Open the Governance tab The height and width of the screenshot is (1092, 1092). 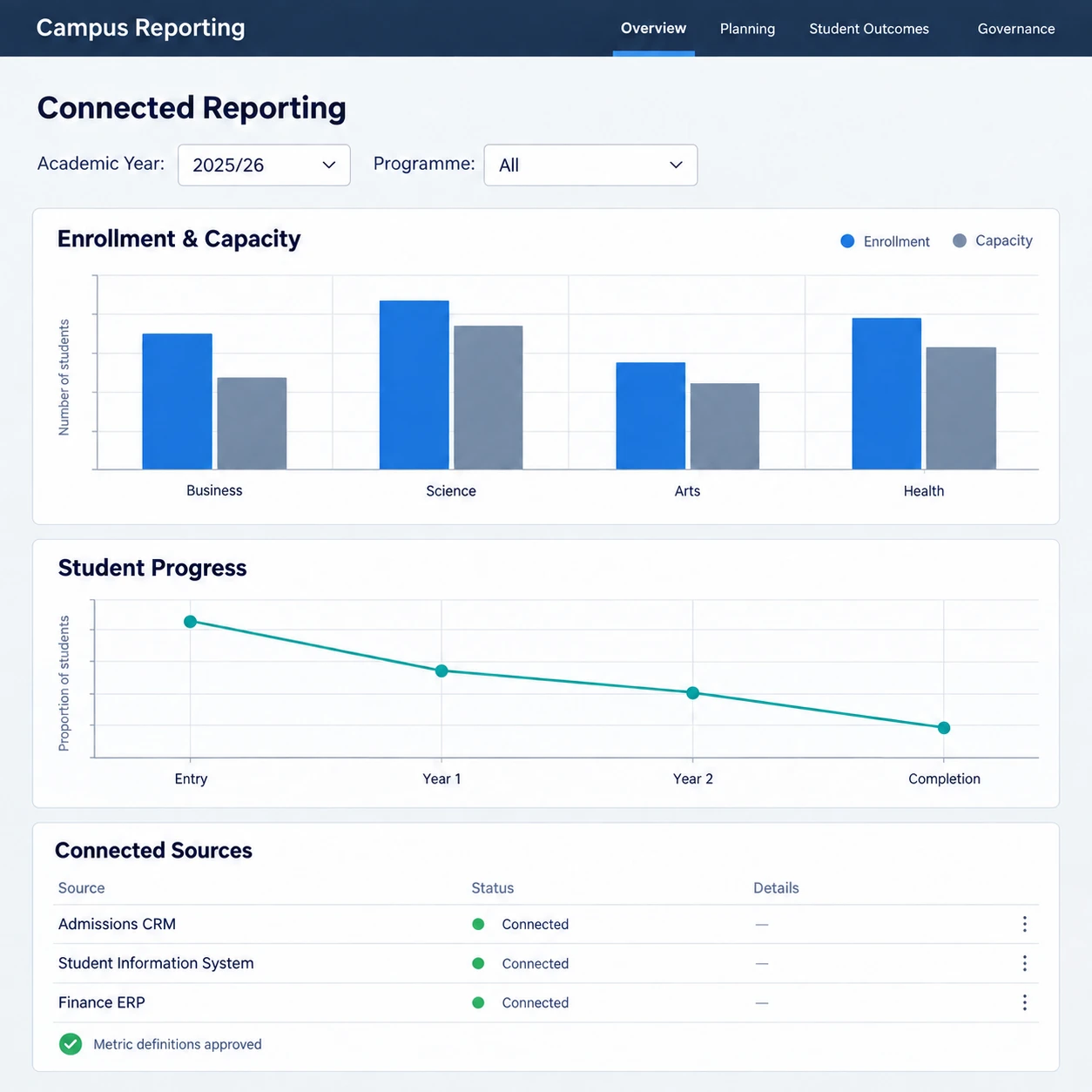click(x=1016, y=29)
